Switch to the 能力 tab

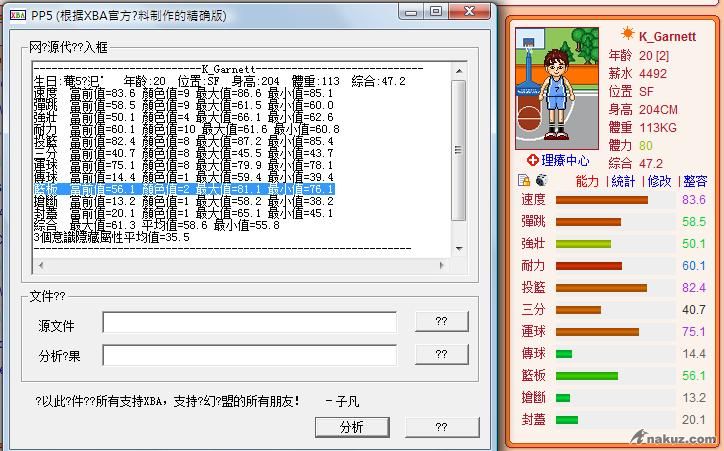pyautogui.click(x=587, y=181)
